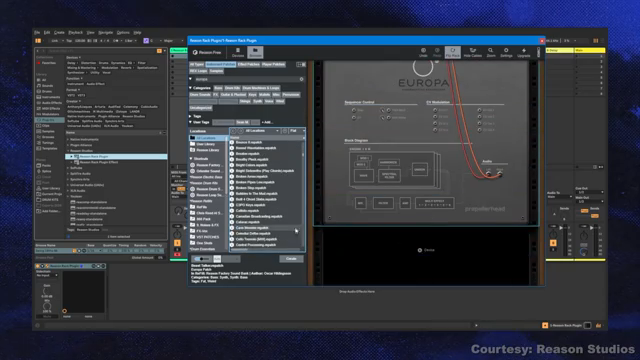640x360 pixels.
Task: Open the File menu
Action: click(x=37, y=32)
